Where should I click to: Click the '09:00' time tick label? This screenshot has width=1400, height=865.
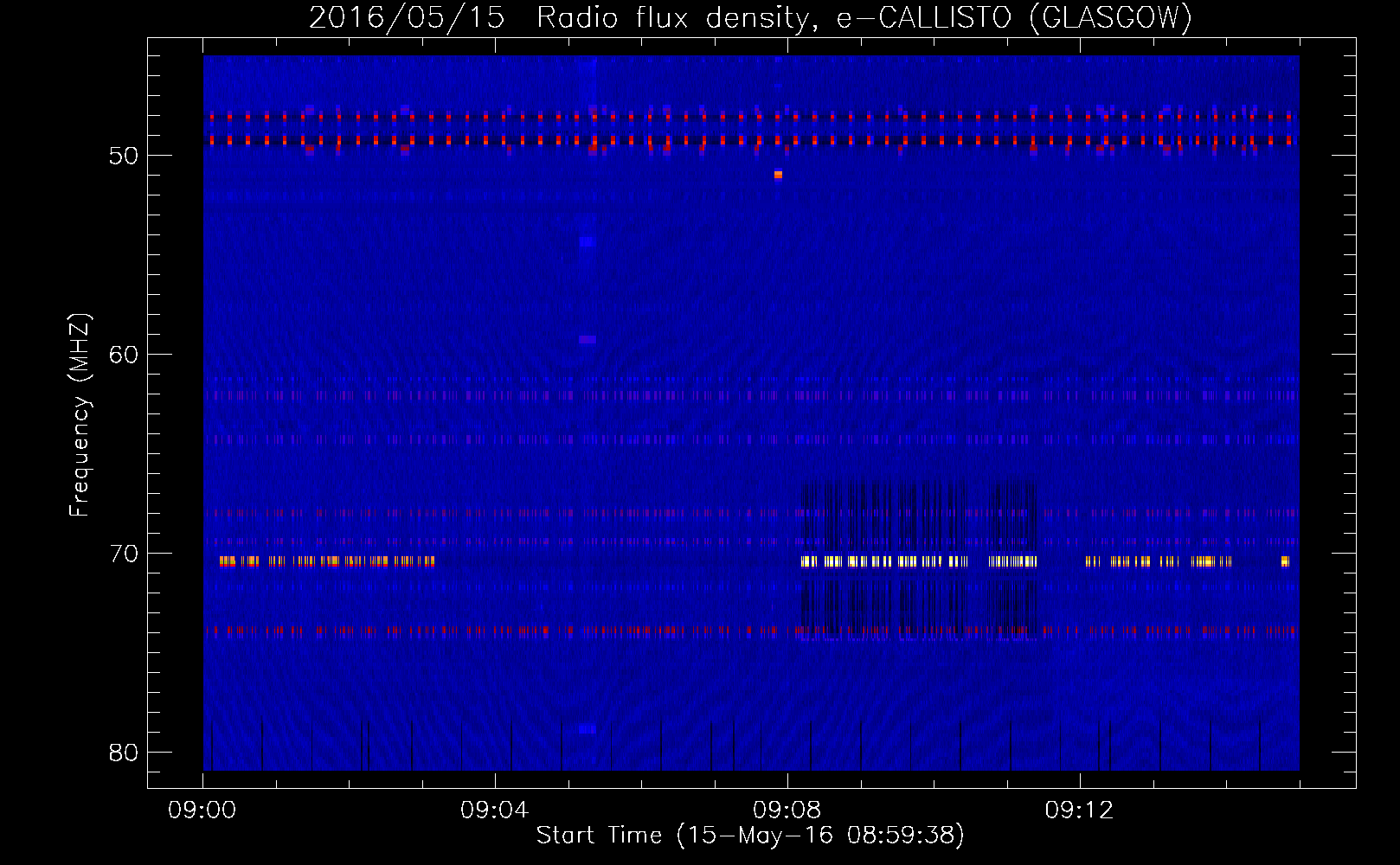[x=202, y=811]
